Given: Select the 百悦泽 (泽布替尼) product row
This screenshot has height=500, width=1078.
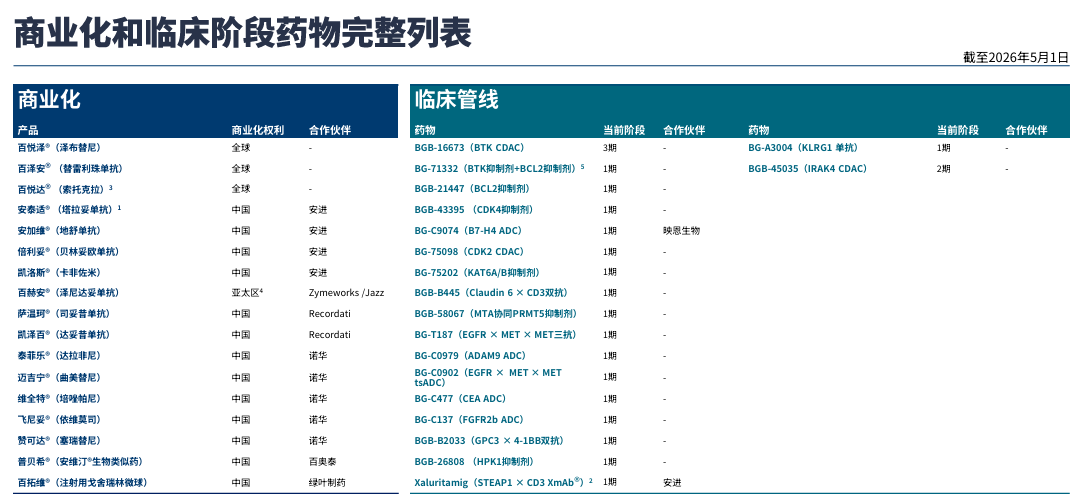Looking at the screenshot, I should pos(206,147).
